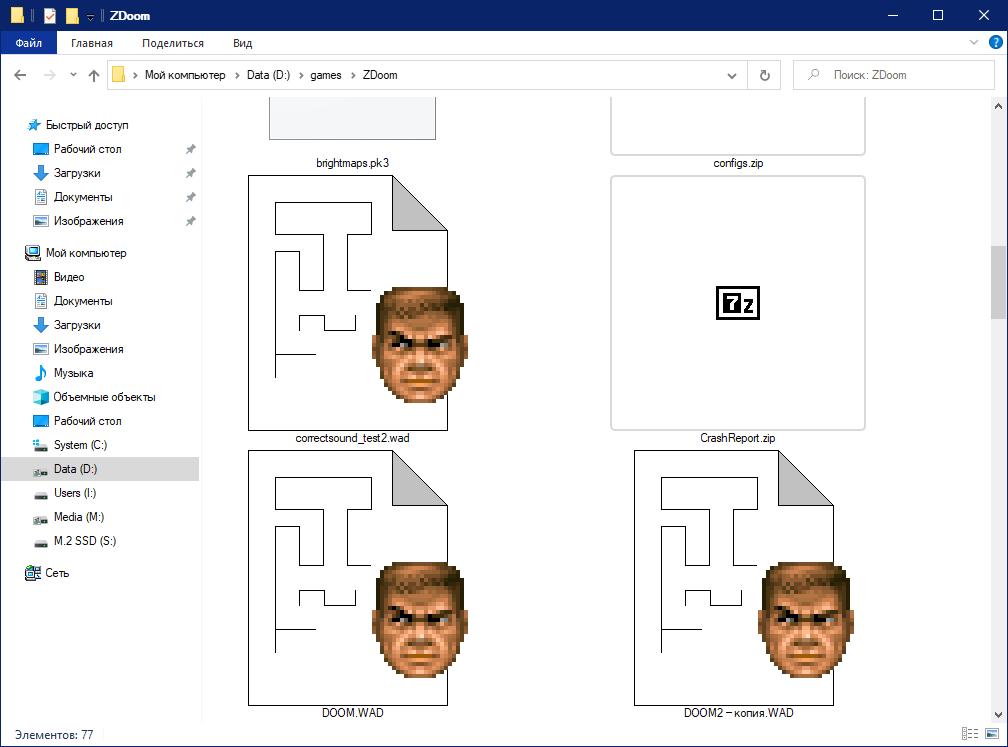Select the configs.zip file name
The height and width of the screenshot is (747, 1008).
tap(738, 163)
